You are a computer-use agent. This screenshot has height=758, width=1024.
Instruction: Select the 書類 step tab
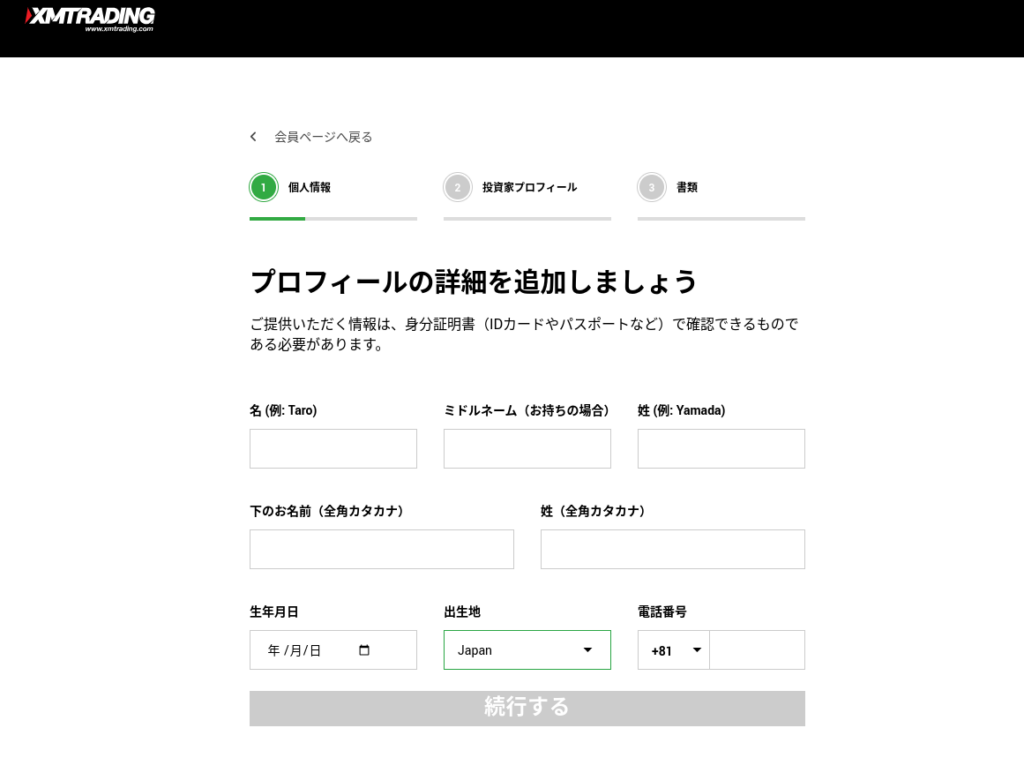(x=687, y=187)
